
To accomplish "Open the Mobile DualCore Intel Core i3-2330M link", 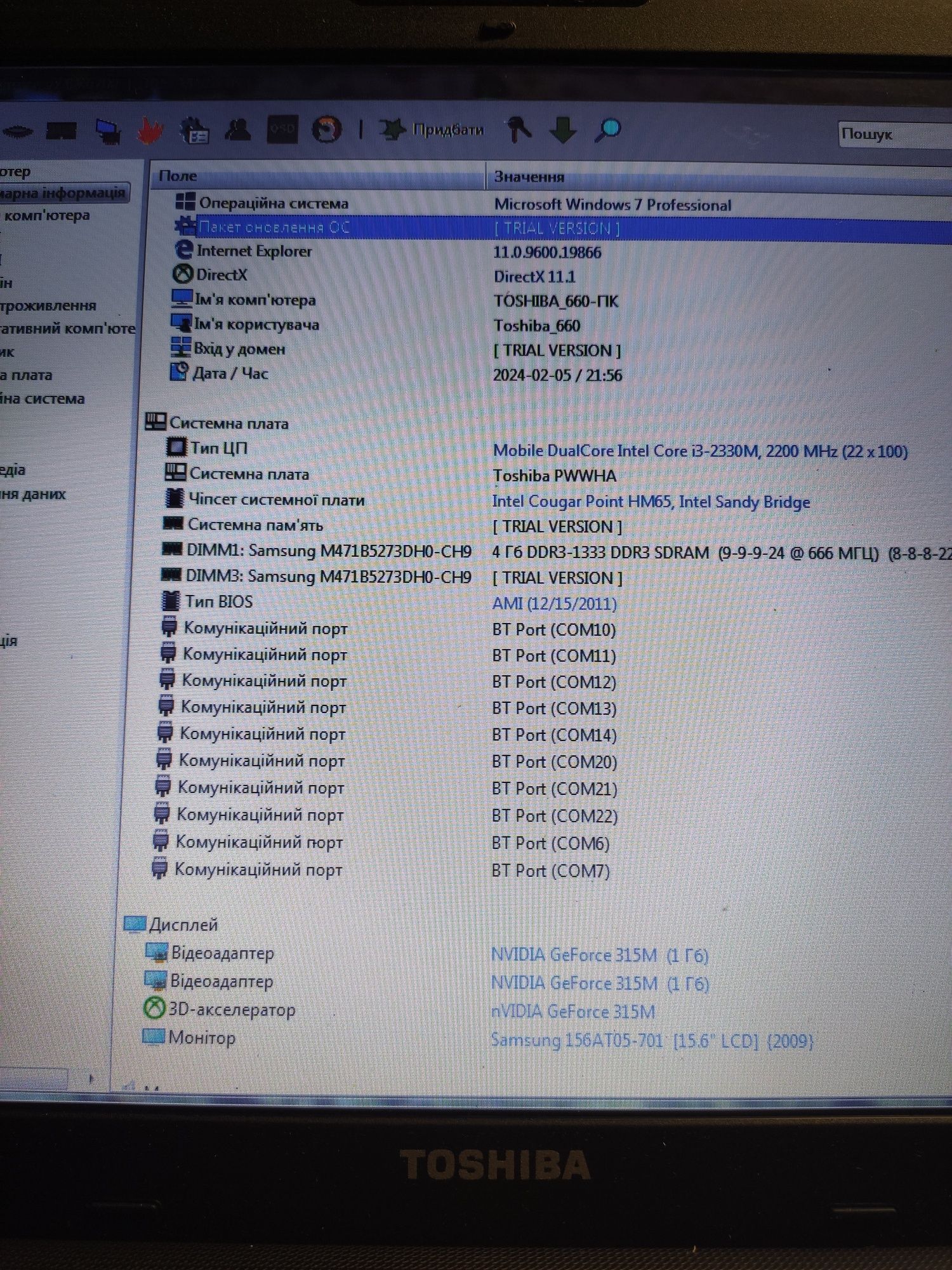I will (x=700, y=451).
